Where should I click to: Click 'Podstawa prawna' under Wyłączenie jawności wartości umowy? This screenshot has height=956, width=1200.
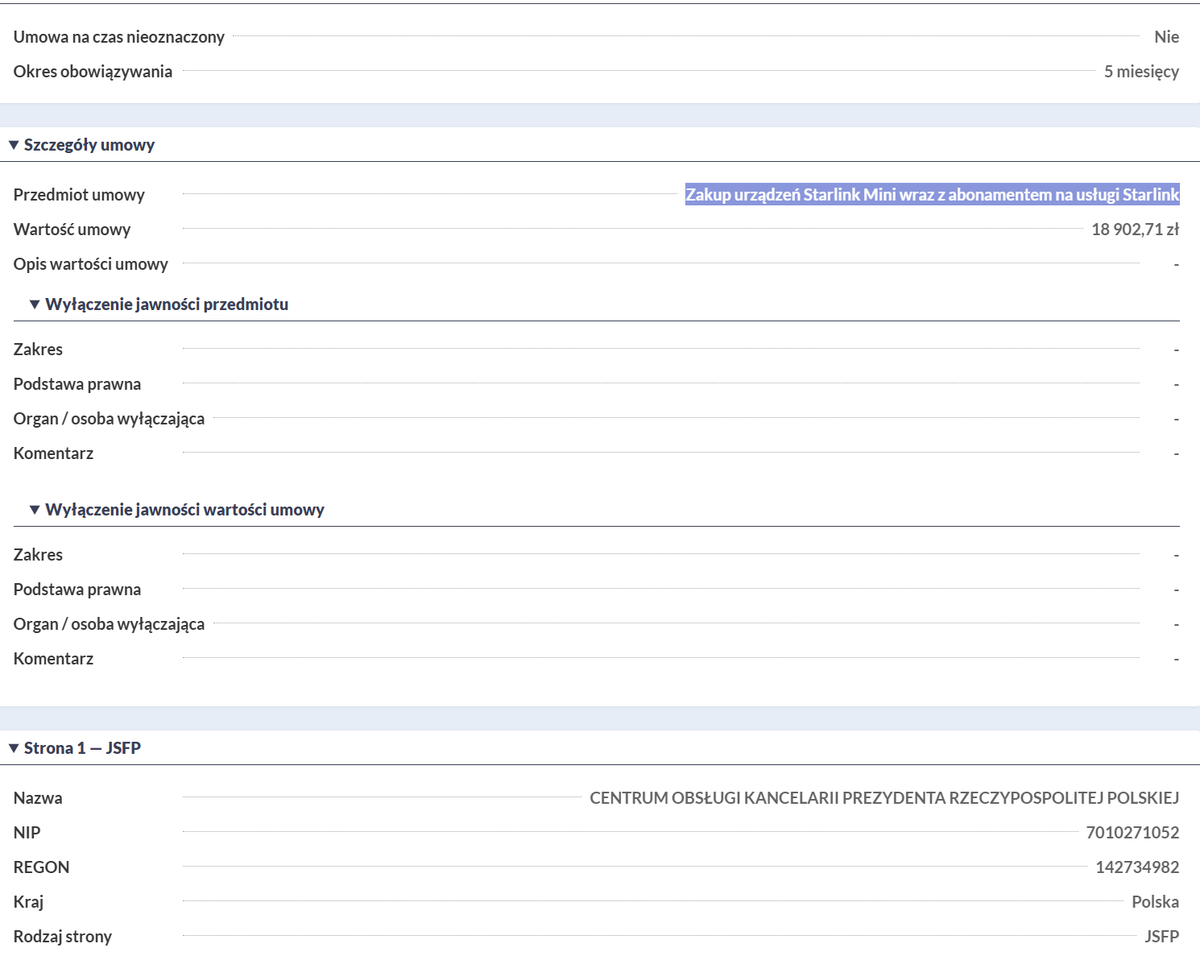[x=77, y=589]
